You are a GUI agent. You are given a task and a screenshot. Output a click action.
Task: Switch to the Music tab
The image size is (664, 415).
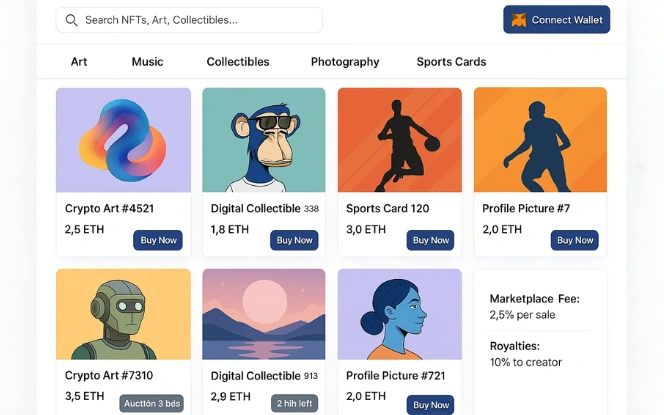click(x=147, y=62)
